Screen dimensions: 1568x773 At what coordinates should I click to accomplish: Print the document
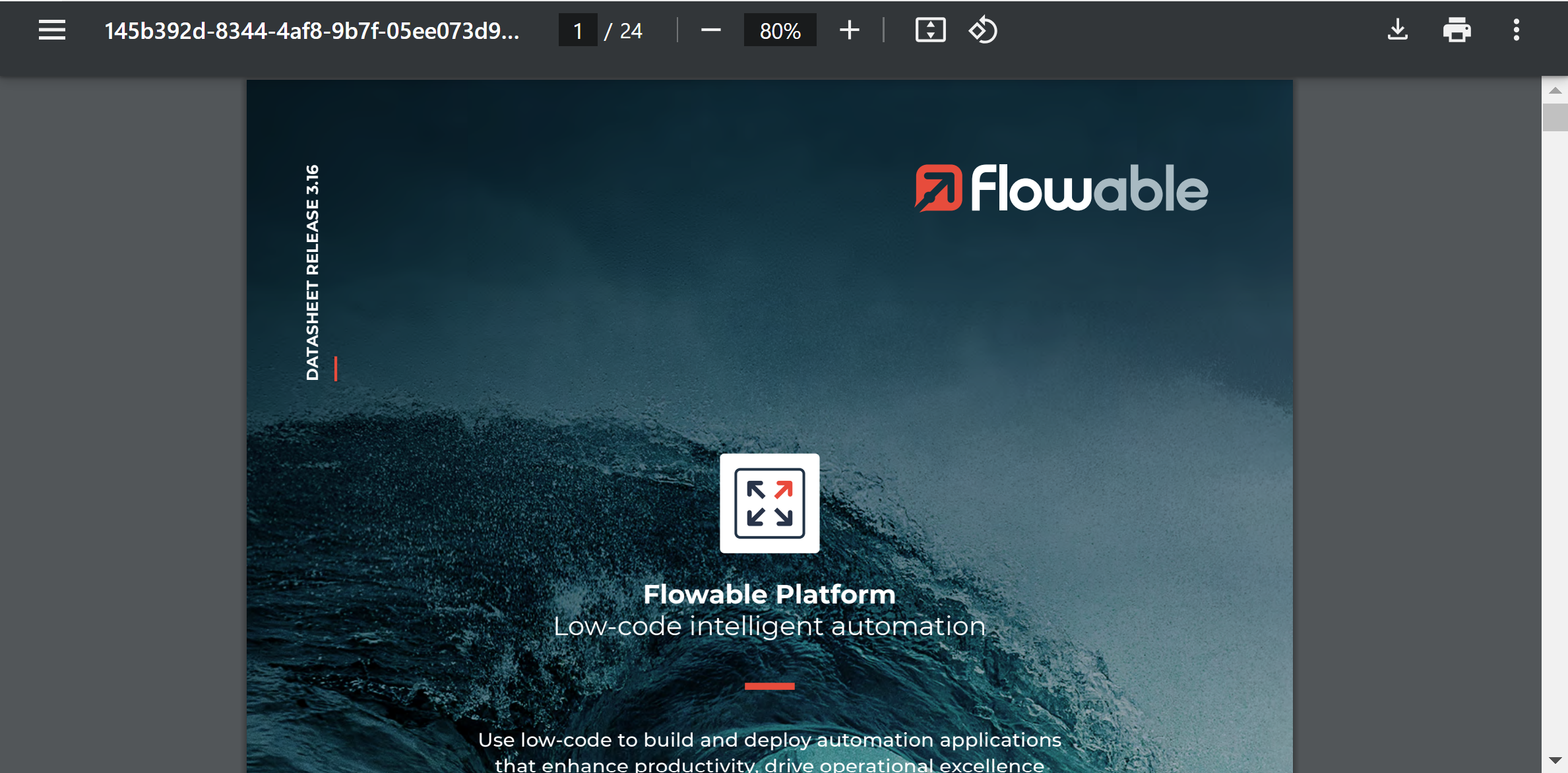click(1457, 30)
